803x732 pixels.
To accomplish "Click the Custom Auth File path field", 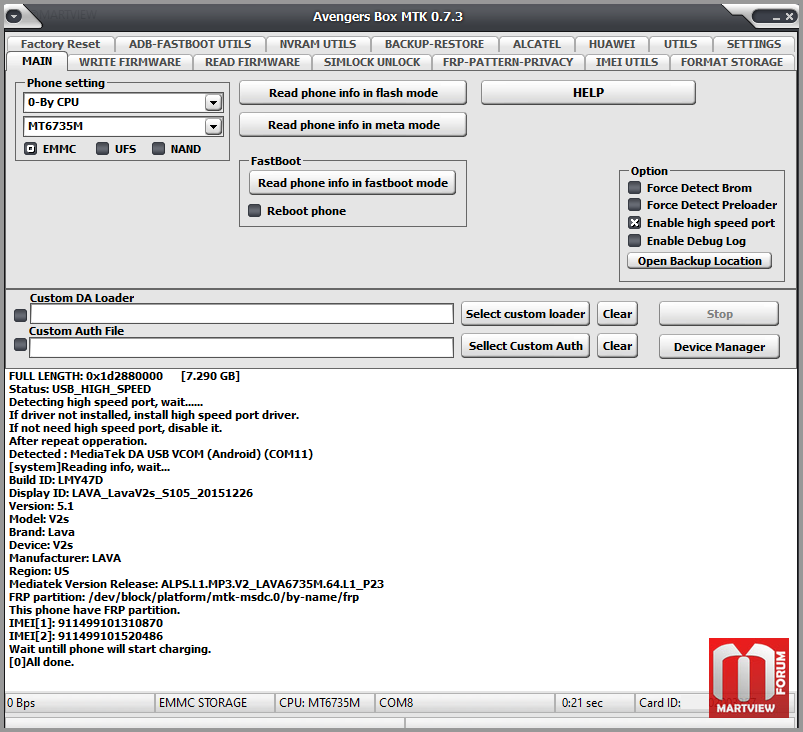I will click(241, 347).
